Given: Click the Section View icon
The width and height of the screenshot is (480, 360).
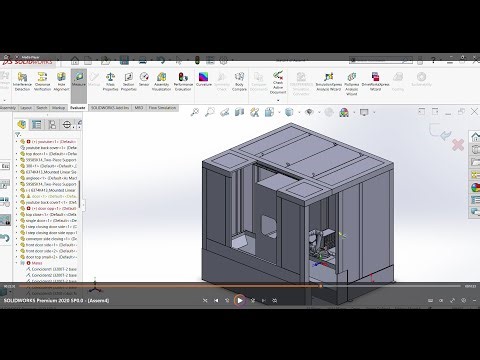Looking at the screenshot, I should [x=239, y=112].
